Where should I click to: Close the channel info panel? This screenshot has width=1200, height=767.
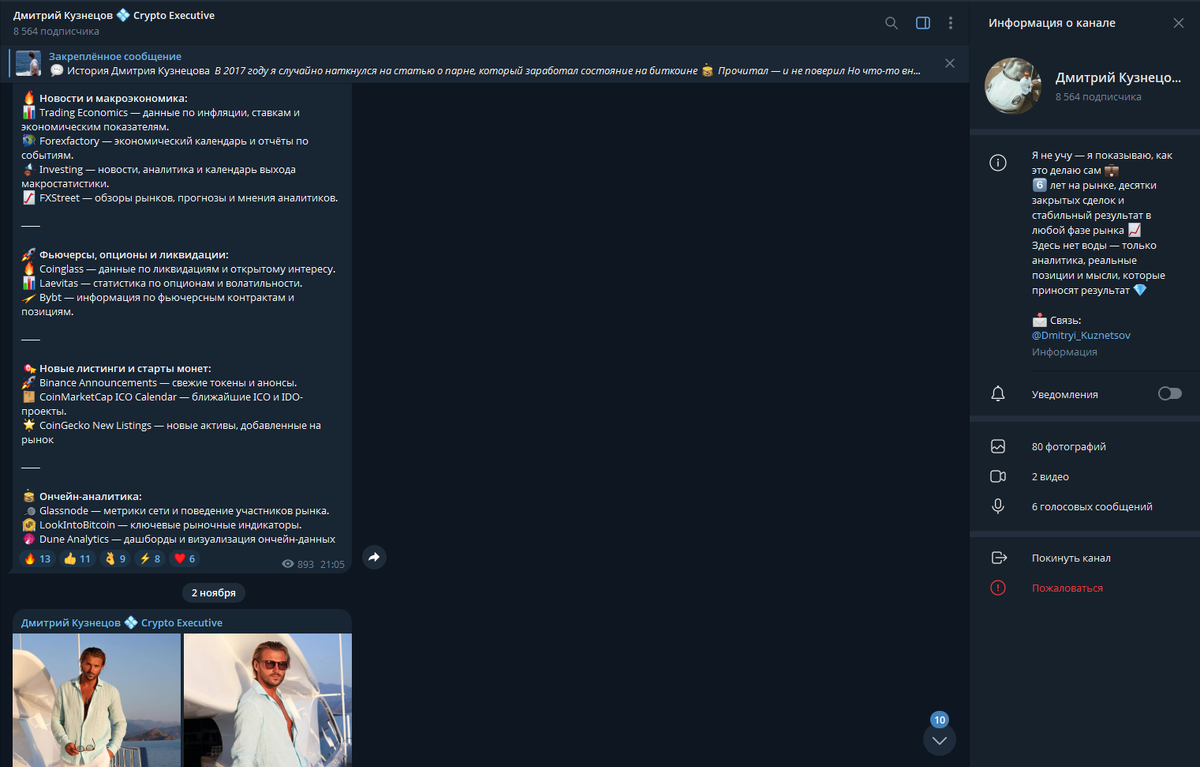(1178, 23)
